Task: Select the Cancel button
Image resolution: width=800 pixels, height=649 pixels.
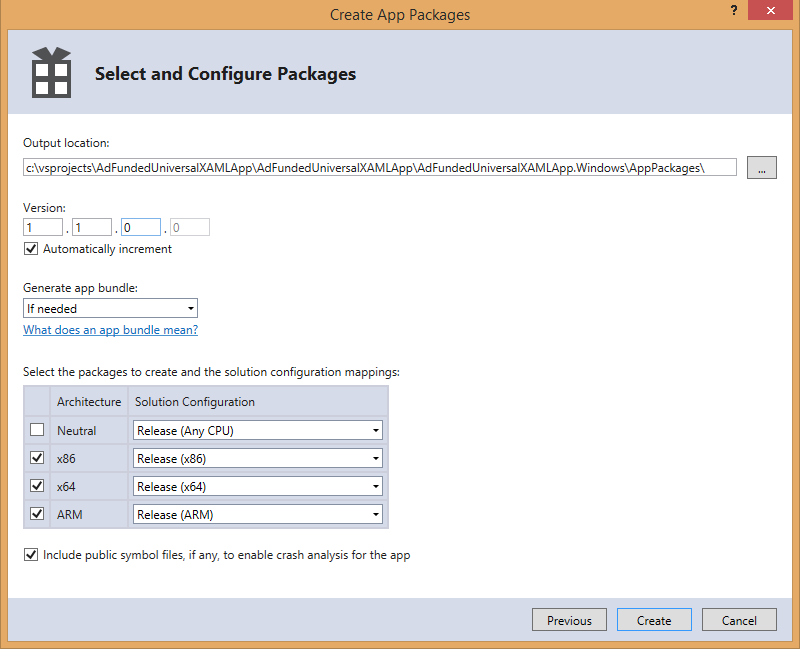Action: pyautogui.click(x=739, y=619)
